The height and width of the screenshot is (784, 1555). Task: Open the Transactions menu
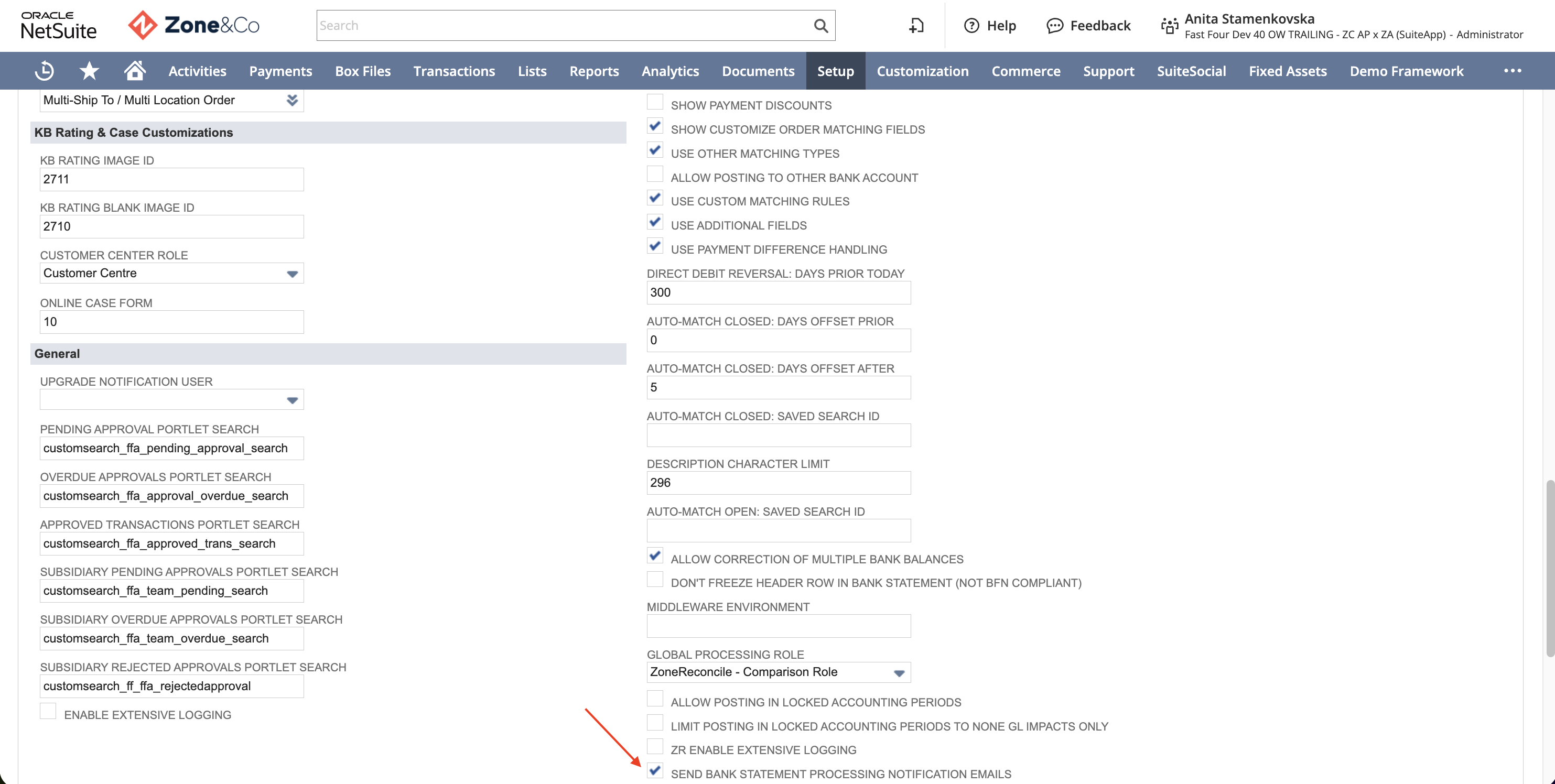454,71
